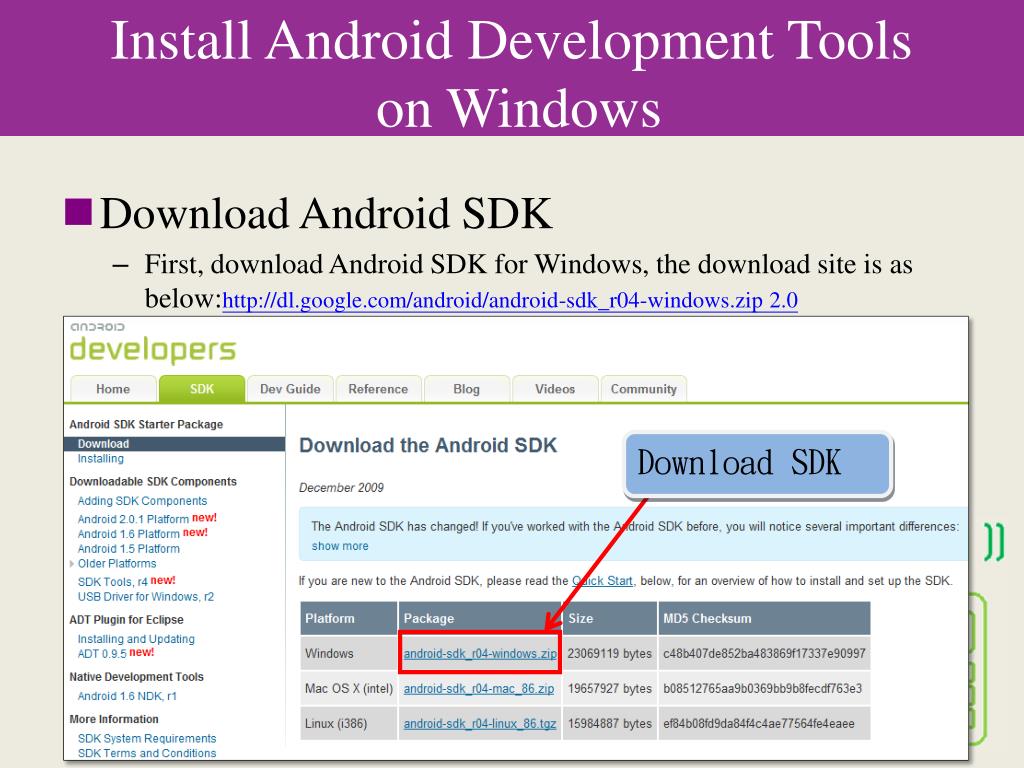1024x768 pixels.
Task: Select checksum c48b407de852ba483869f17337e90997
Action: (764, 654)
